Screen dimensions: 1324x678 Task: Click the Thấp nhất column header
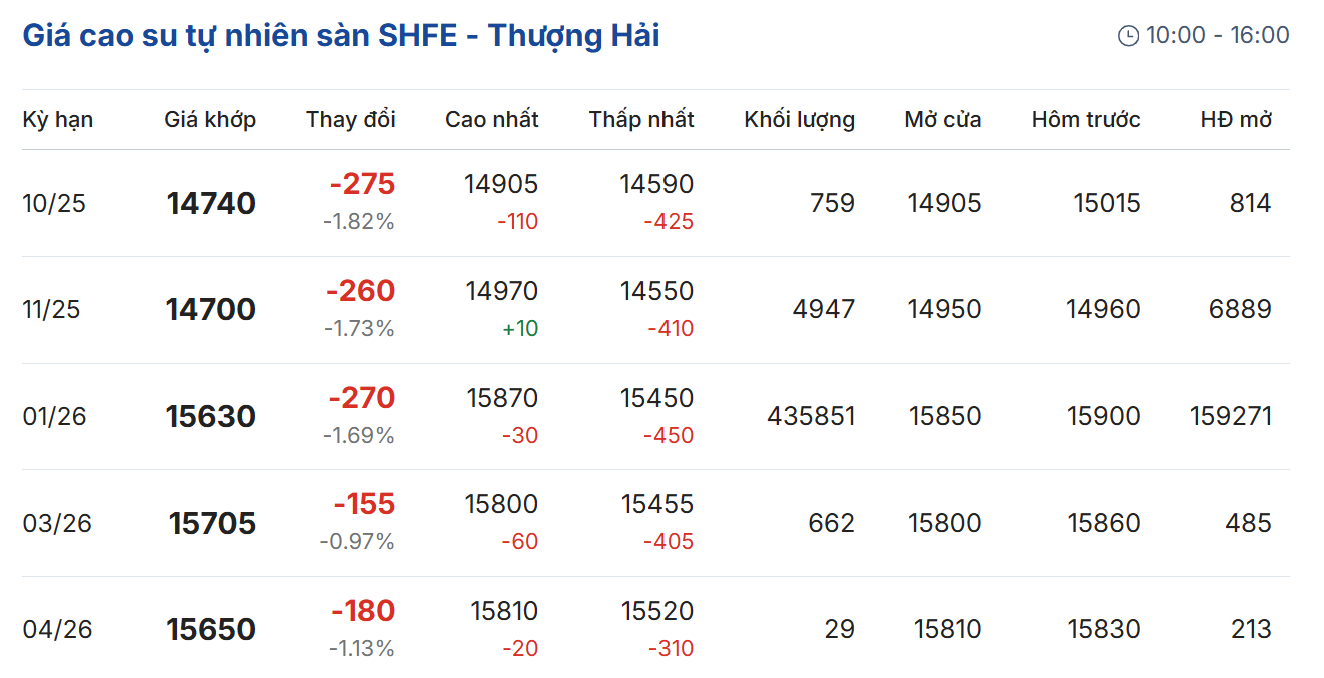[641, 120]
